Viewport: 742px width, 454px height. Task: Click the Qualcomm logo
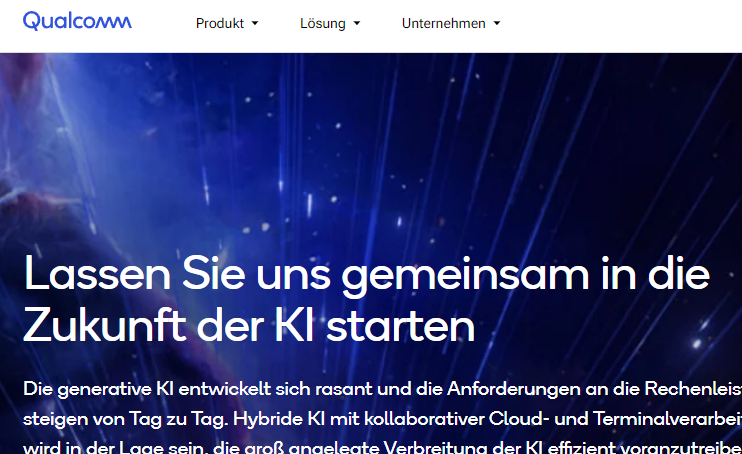77,22
